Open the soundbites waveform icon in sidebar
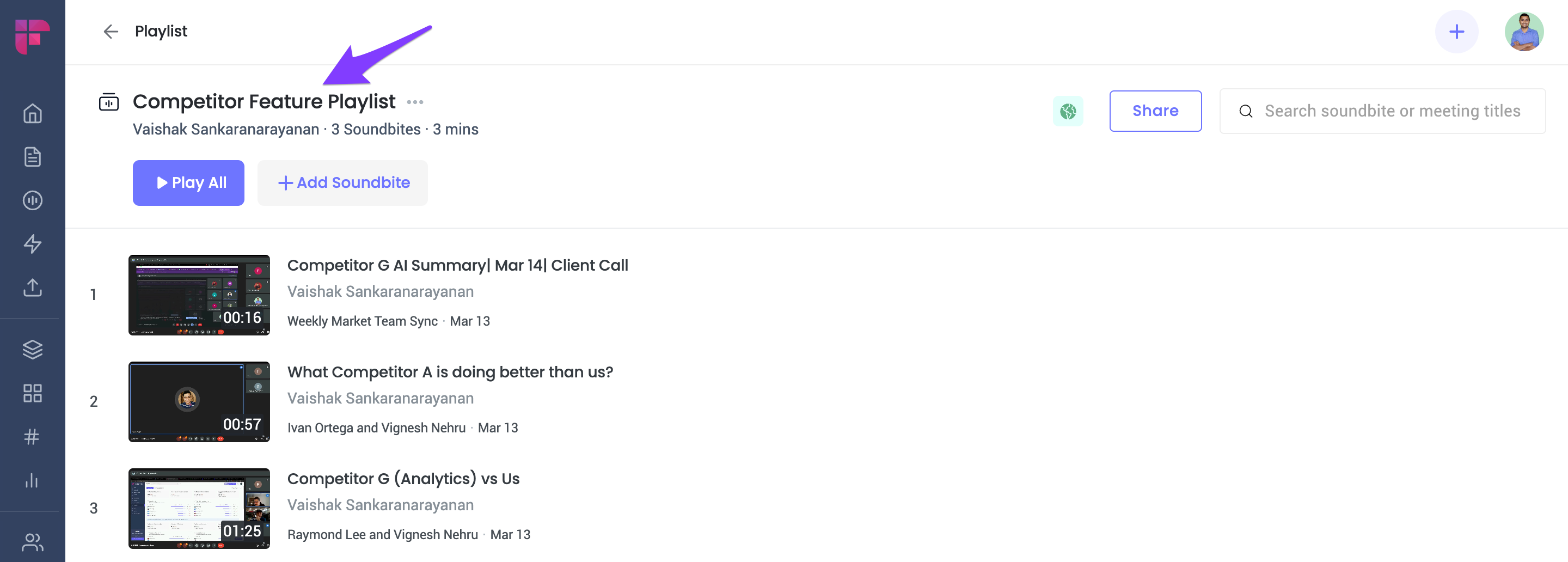Viewport: 1568px width, 562px height. (32, 200)
